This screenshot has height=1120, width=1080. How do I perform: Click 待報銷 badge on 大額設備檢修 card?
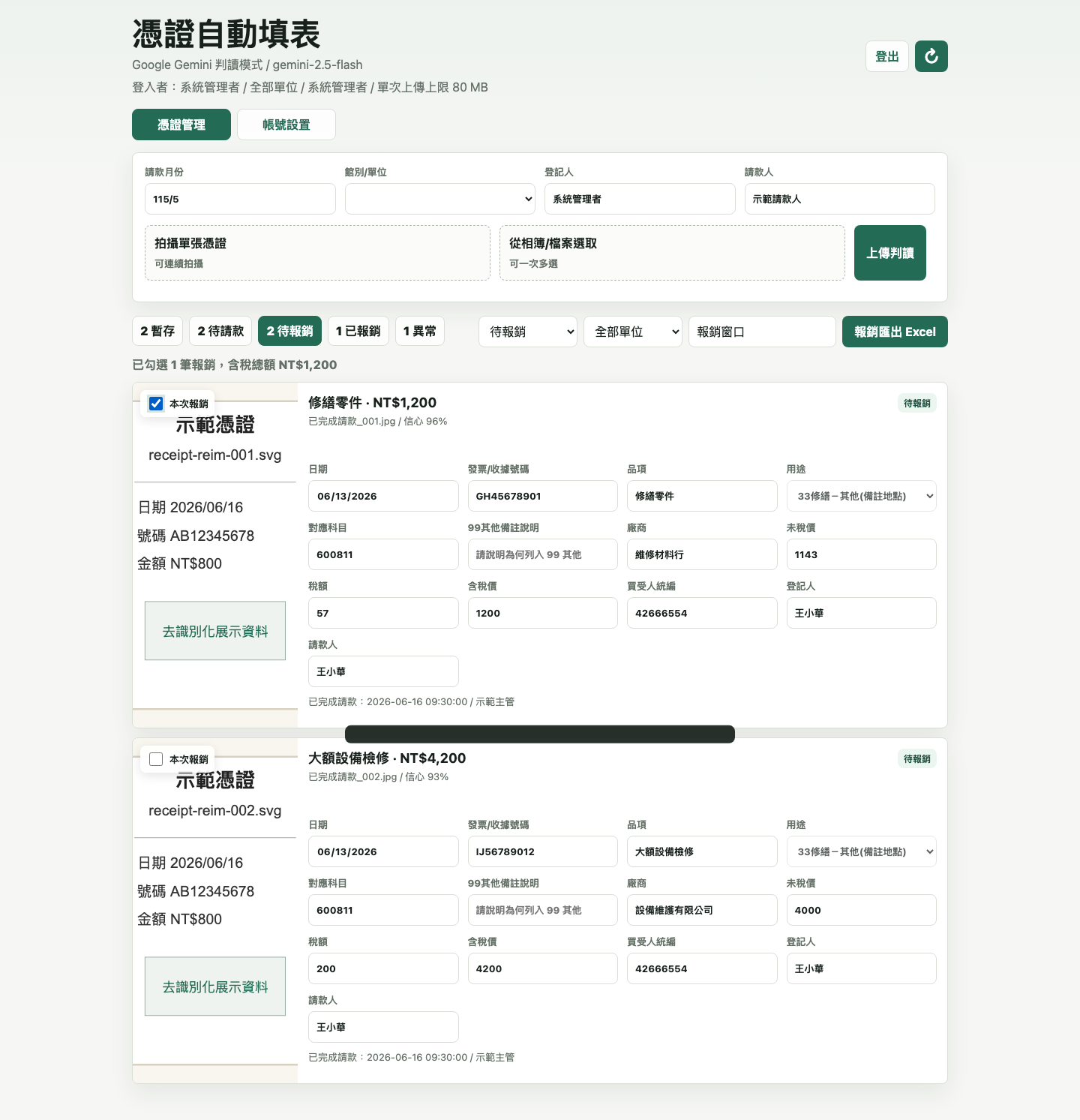tap(917, 758)
